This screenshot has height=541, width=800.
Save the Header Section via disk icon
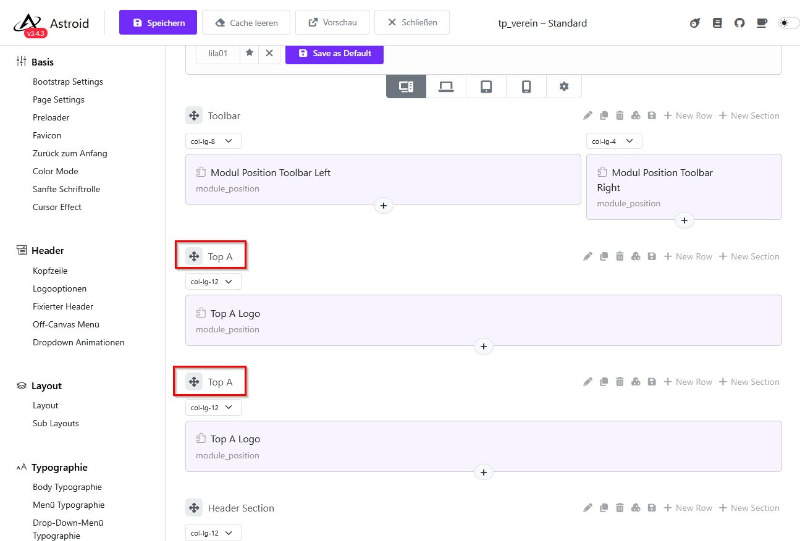click(x=652, y=508)
